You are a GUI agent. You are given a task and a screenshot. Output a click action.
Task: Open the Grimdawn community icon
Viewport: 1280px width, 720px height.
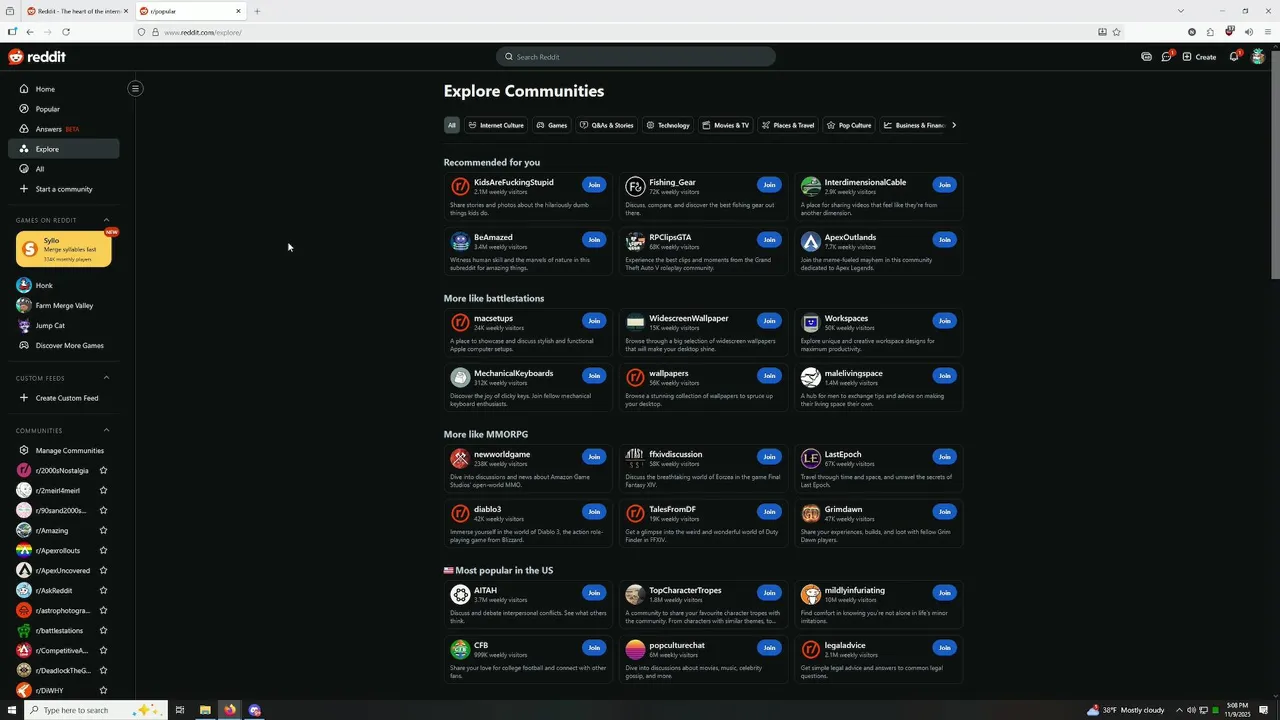(x=811, y=513)
